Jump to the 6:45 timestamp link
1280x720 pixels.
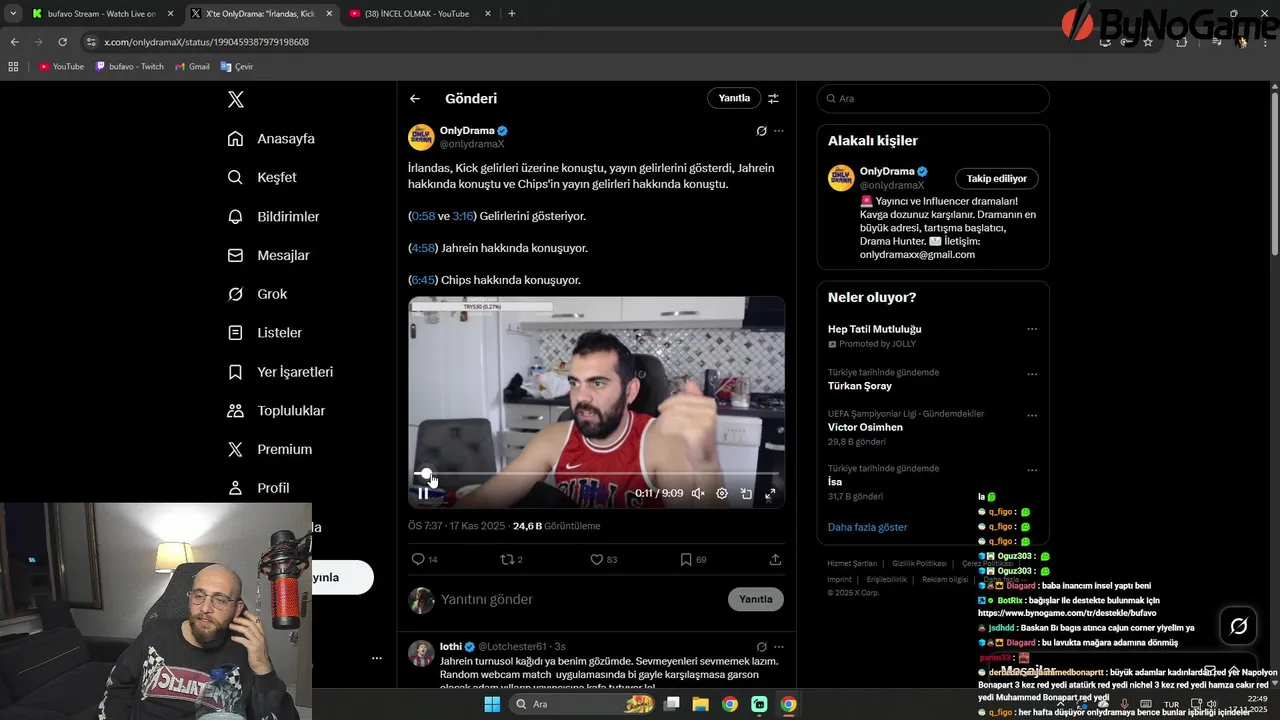[423, 280]
